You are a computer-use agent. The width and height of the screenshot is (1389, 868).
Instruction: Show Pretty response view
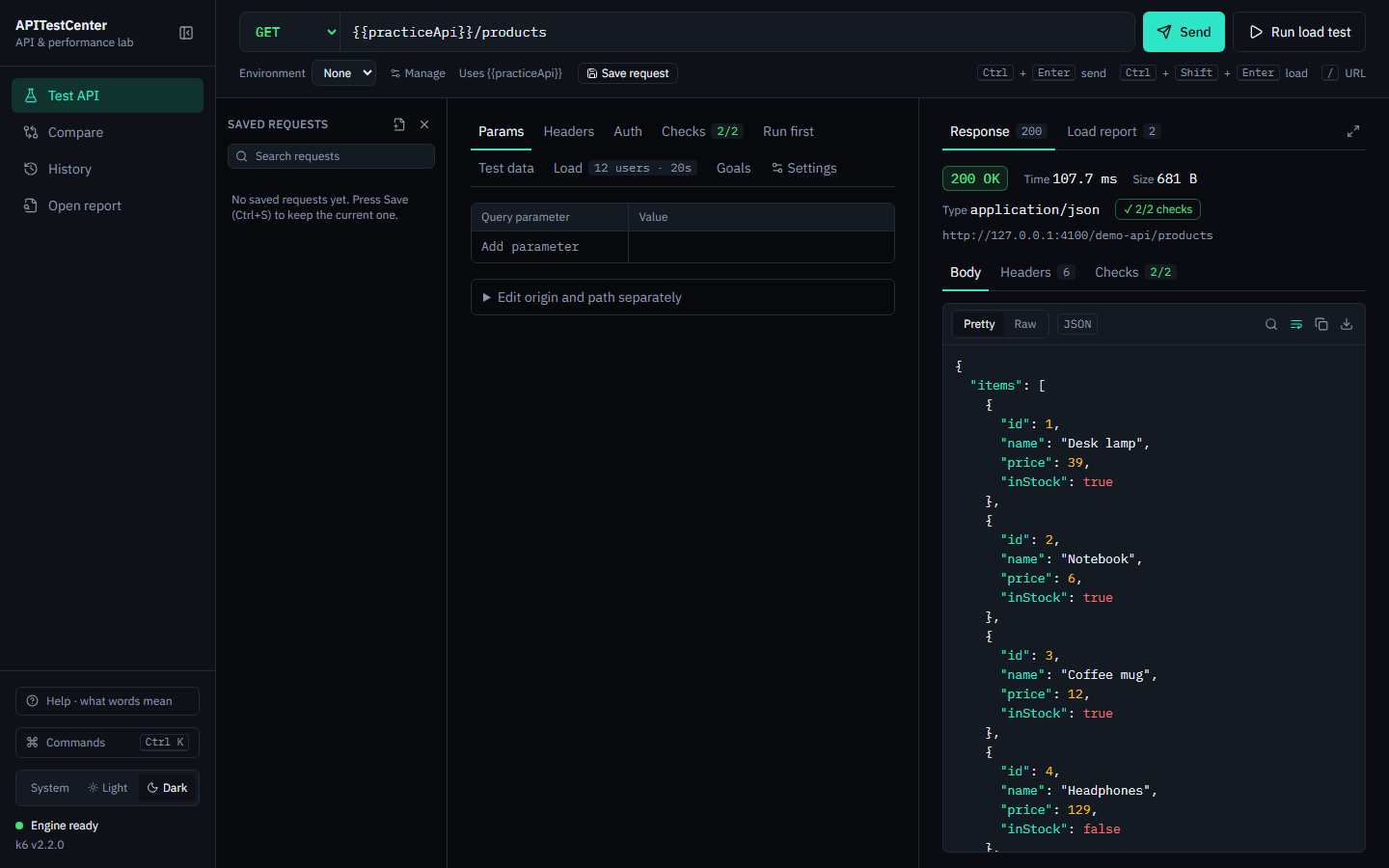coord(979,324)
